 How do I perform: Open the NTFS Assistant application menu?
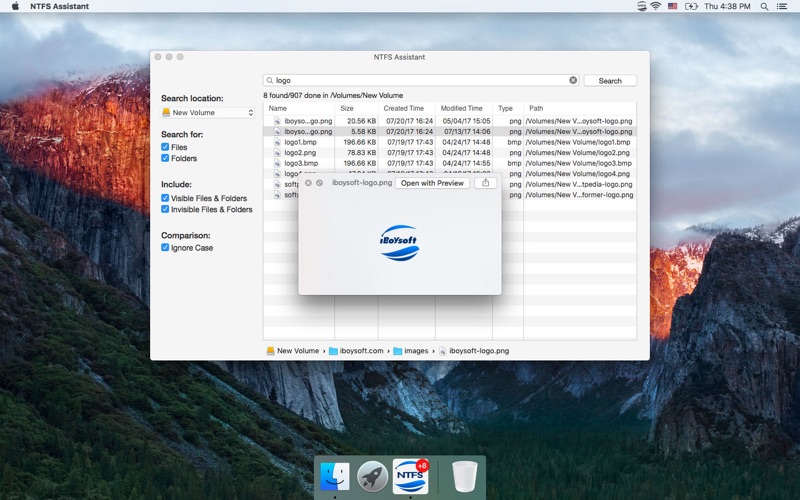coord(59,6)
